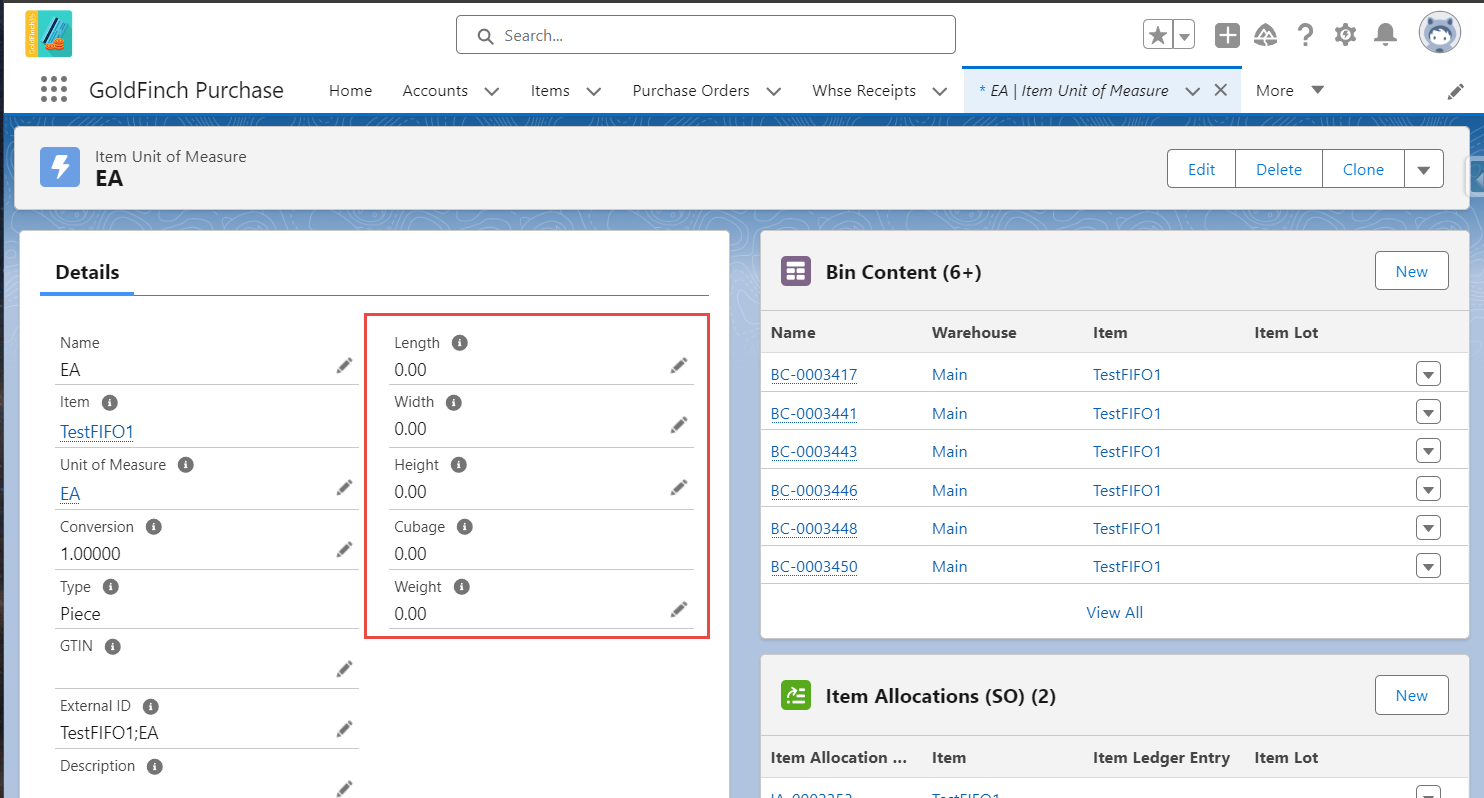Open Main warehouse link for BC-0003443
Screen dimensions: 1484x798
point(949,452)
